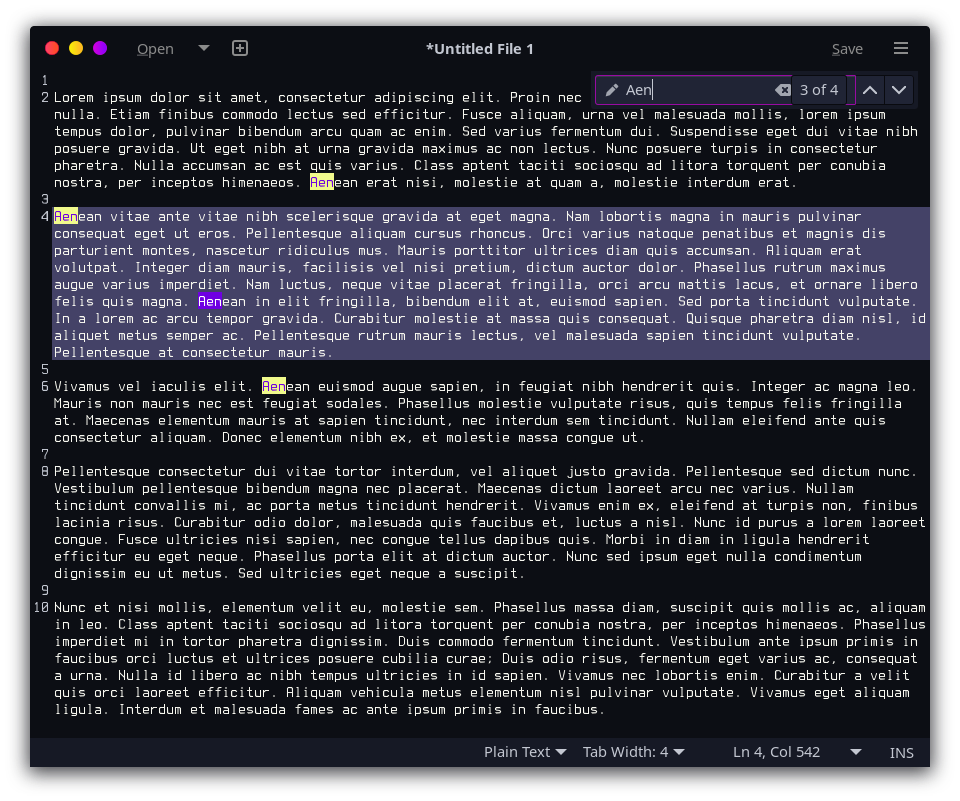Click the Open button
This screenshot has height=801, width=960.
(156, 49)
